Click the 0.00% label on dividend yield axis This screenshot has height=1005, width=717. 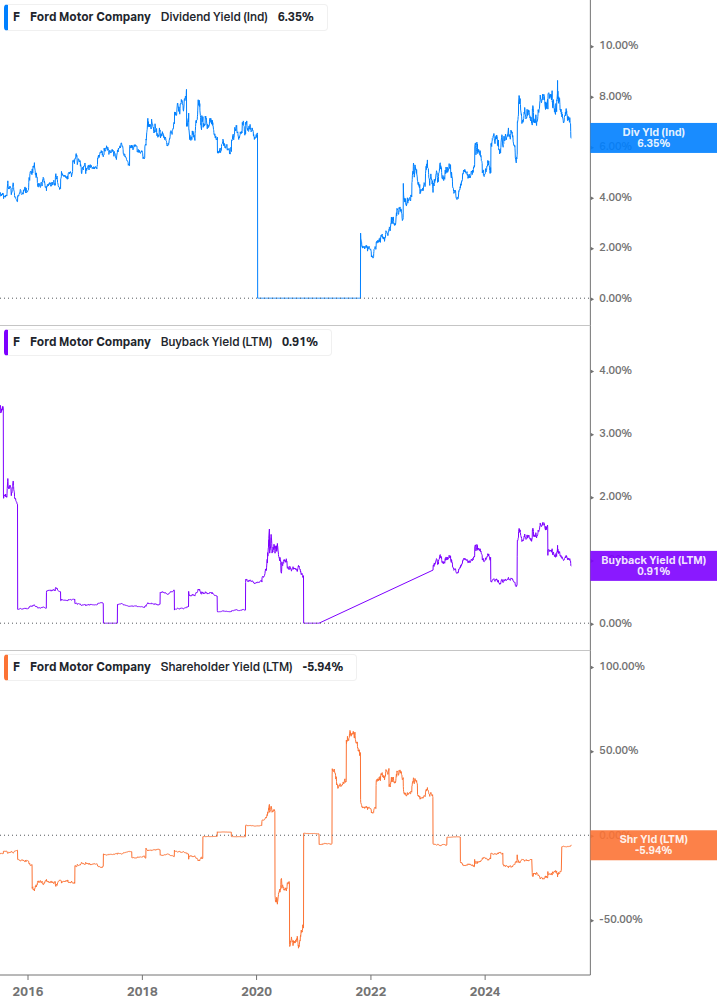coord(615,298)
